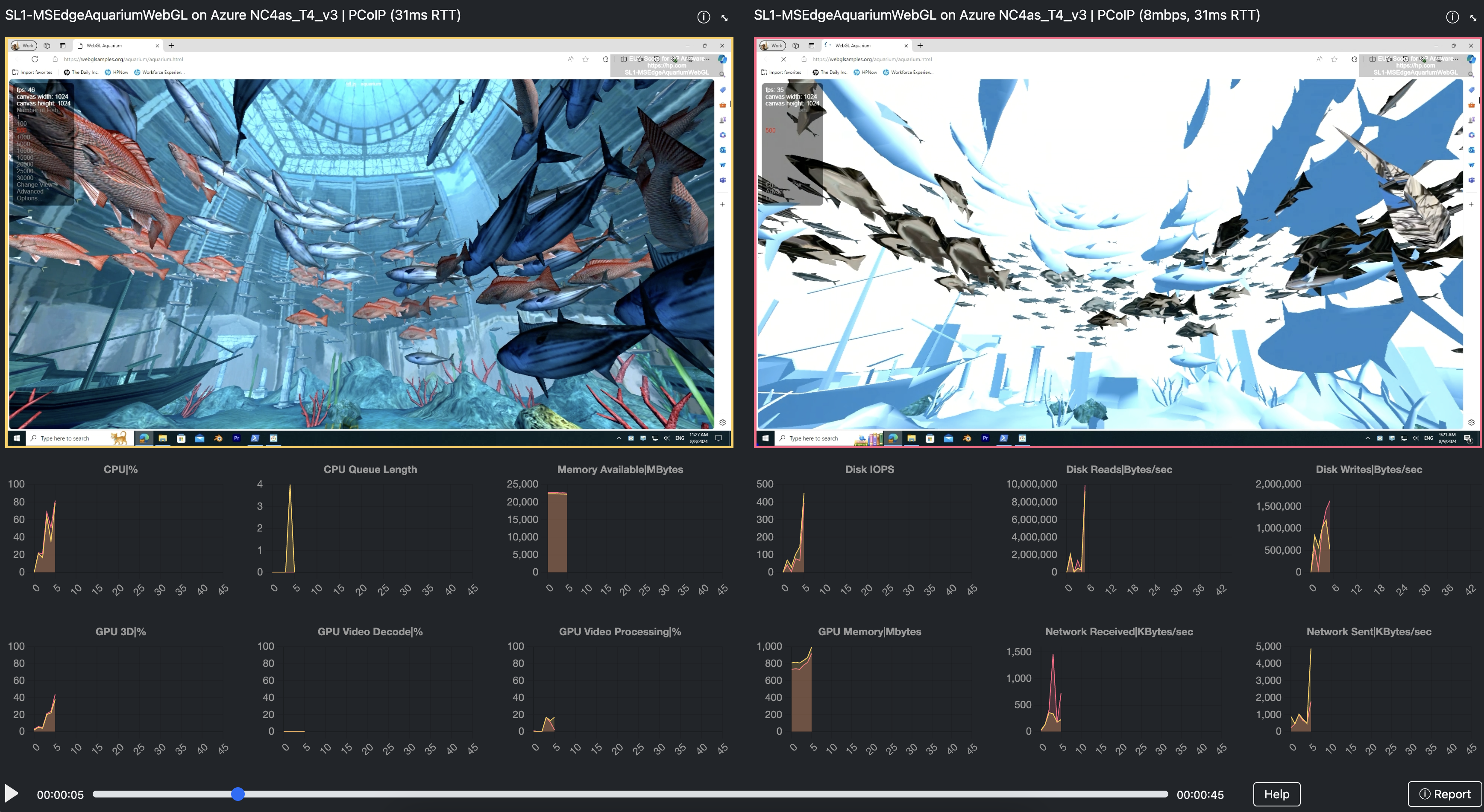Click the 'Network Sent|KBytes/sec' chart title
The image size is (1484, 812).
click(1369, 632)
